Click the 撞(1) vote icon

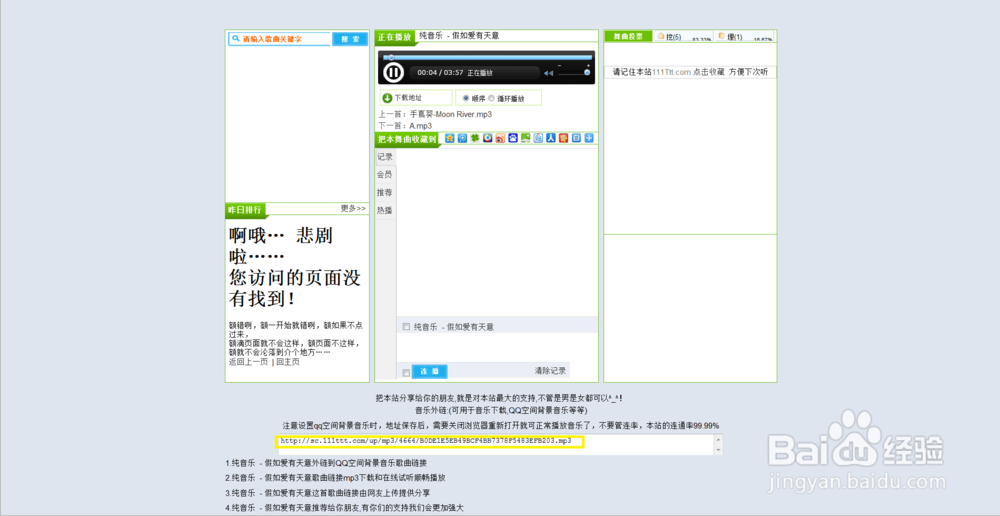pyautogui.click(x=722, y=37)
